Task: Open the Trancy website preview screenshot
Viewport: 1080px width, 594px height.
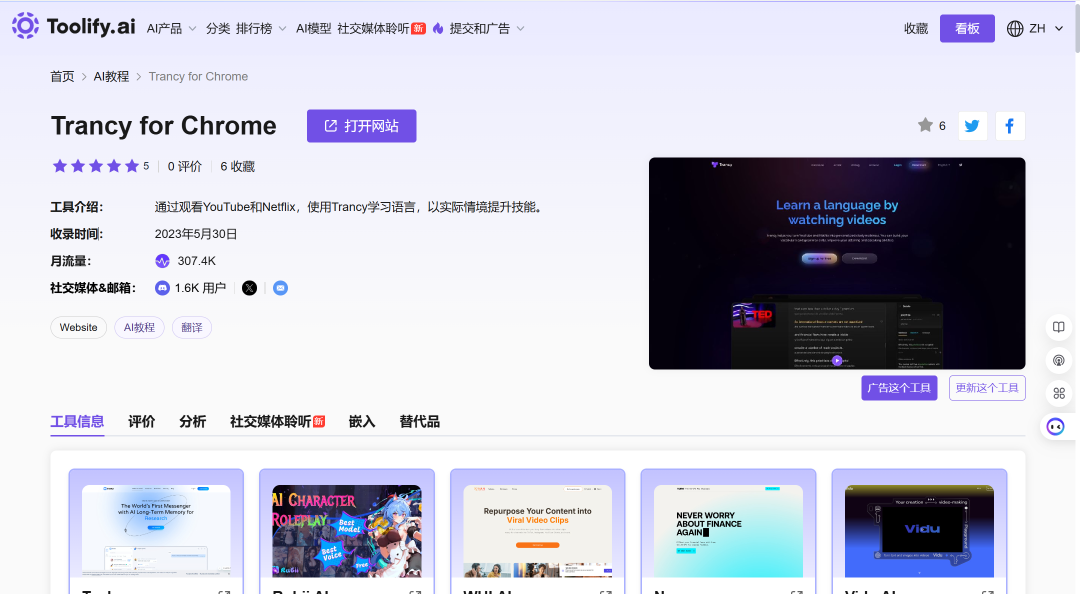Action: point(837,263)
